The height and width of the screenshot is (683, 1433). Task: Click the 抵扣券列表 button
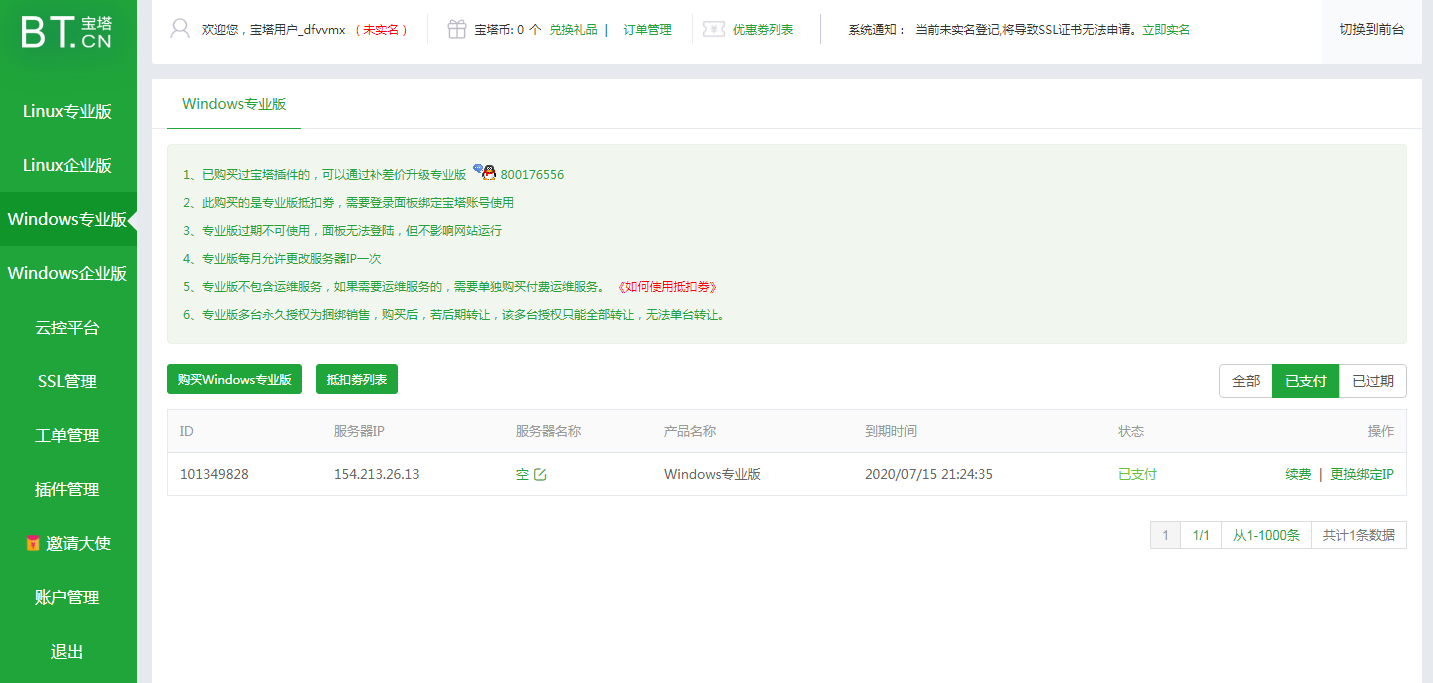pyautogui.click(x=357, y=379)
